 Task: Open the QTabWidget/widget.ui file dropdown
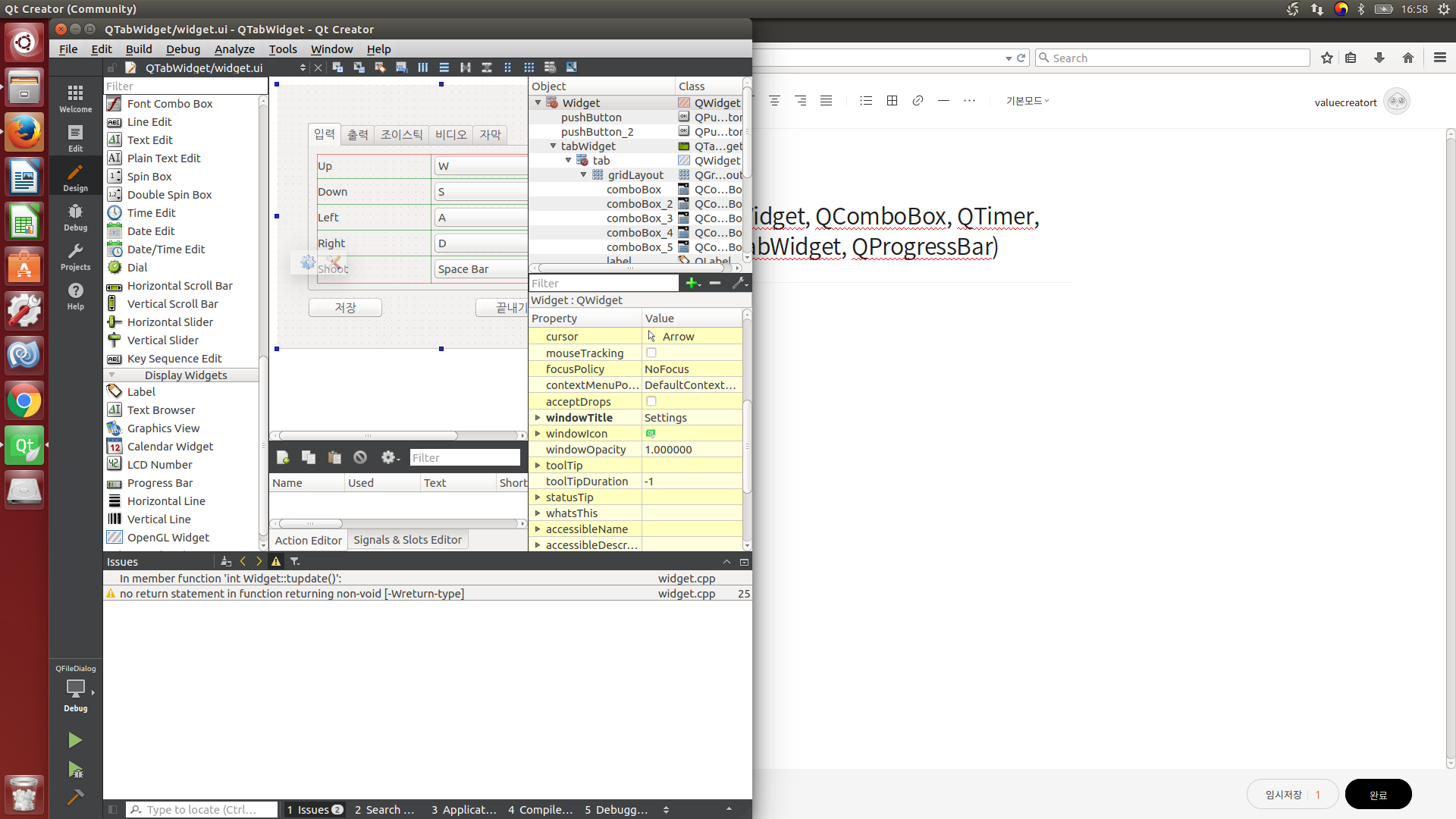303,67
